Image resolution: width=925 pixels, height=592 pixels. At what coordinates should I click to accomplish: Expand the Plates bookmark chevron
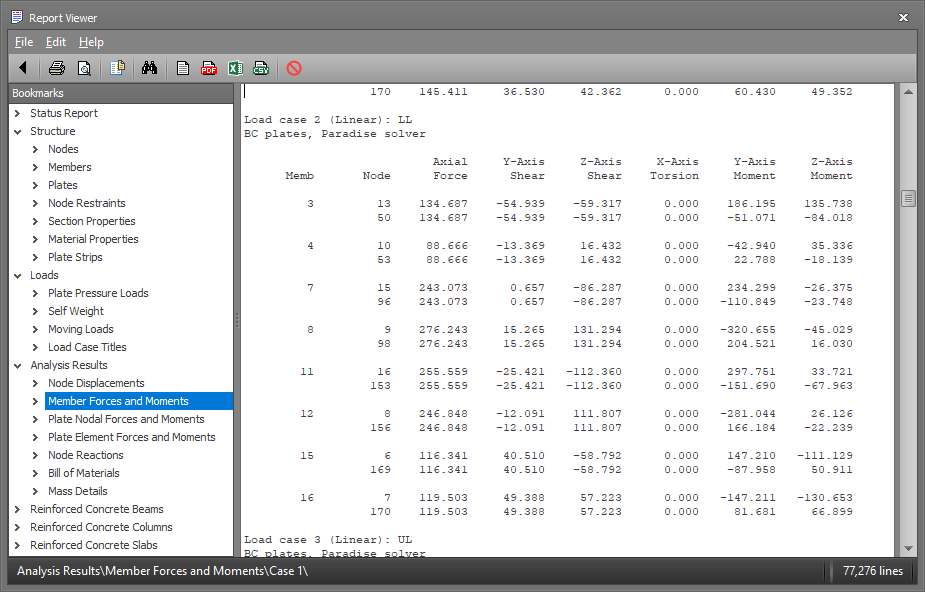35,185
